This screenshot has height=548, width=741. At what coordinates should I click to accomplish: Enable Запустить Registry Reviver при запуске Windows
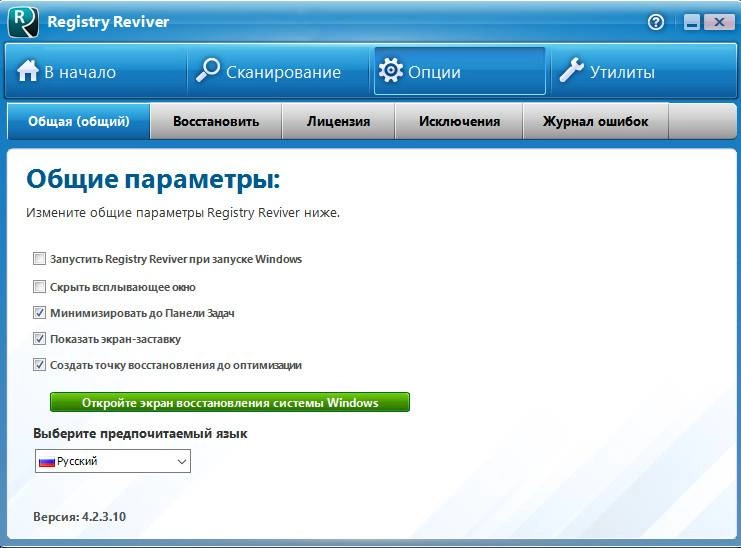click(x=39, y=259)
